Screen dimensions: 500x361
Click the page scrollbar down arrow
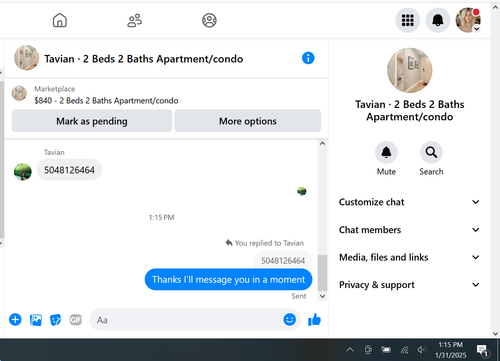(495, 333)
